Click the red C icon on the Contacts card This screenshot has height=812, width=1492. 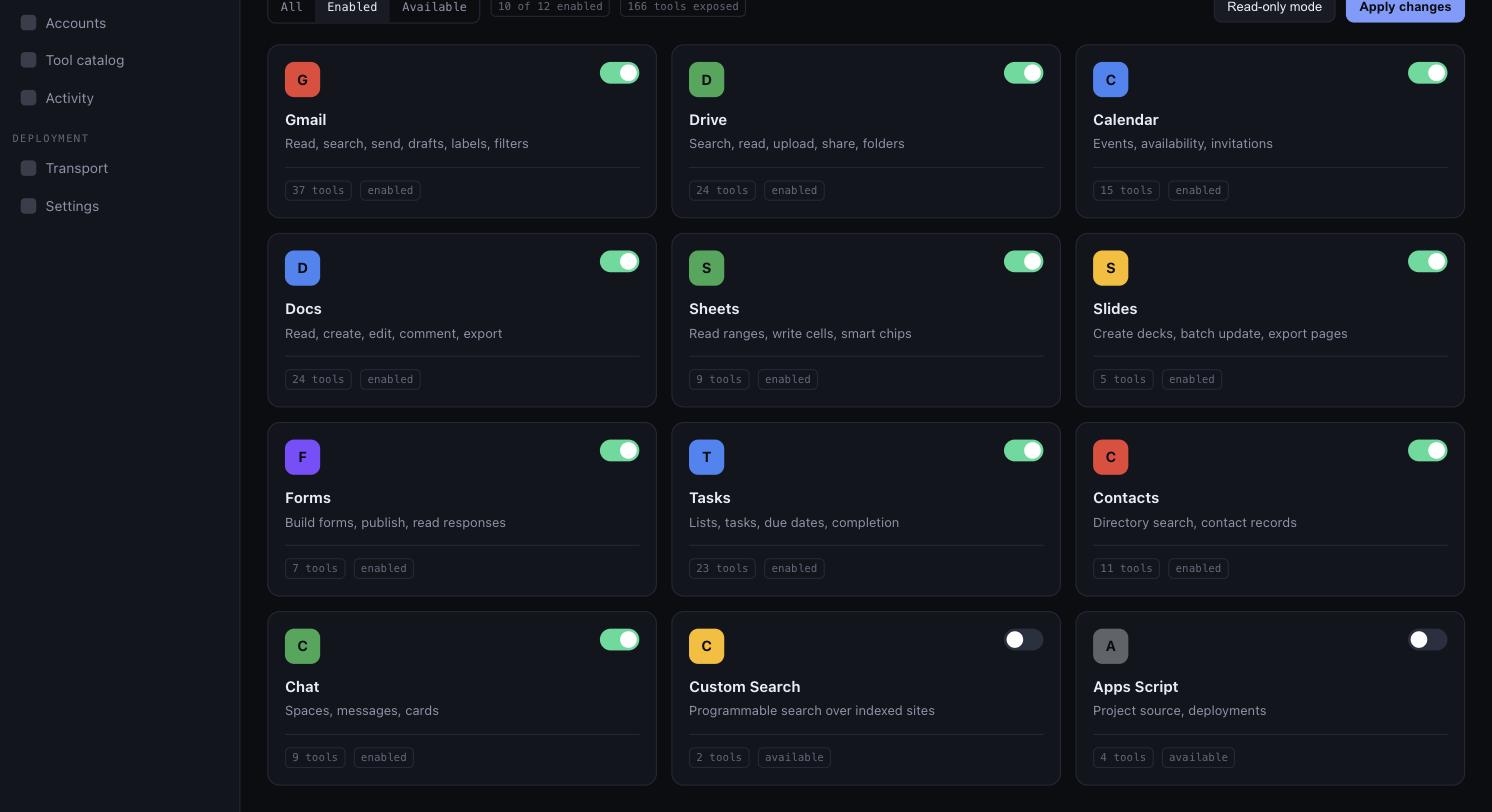point(1110,457)
